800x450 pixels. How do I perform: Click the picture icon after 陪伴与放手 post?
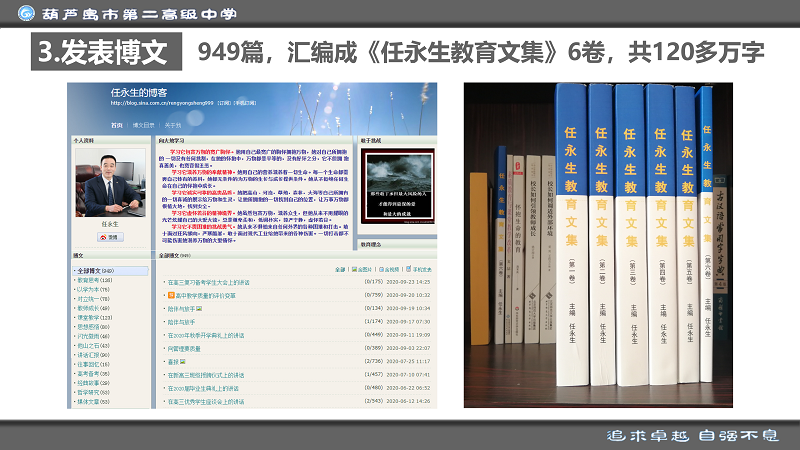(x=199, y=309)
